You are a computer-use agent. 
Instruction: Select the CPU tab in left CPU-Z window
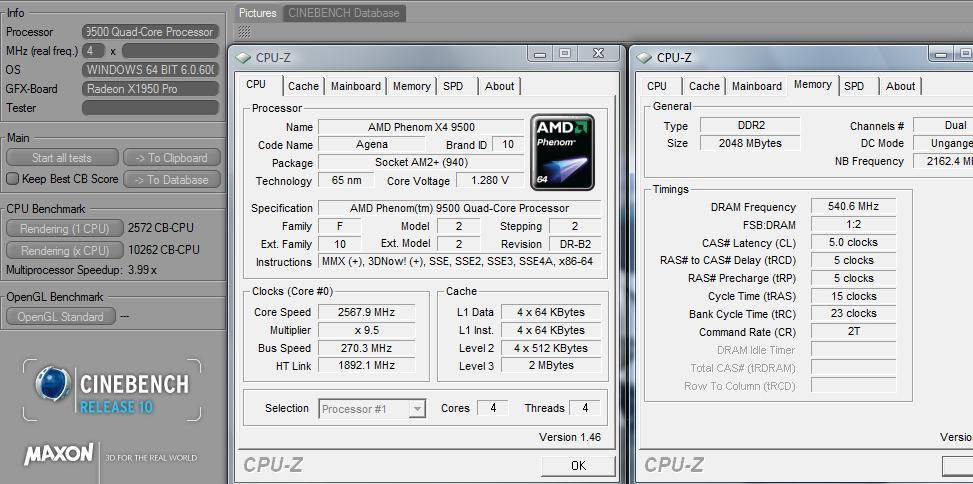click(256, 85)
